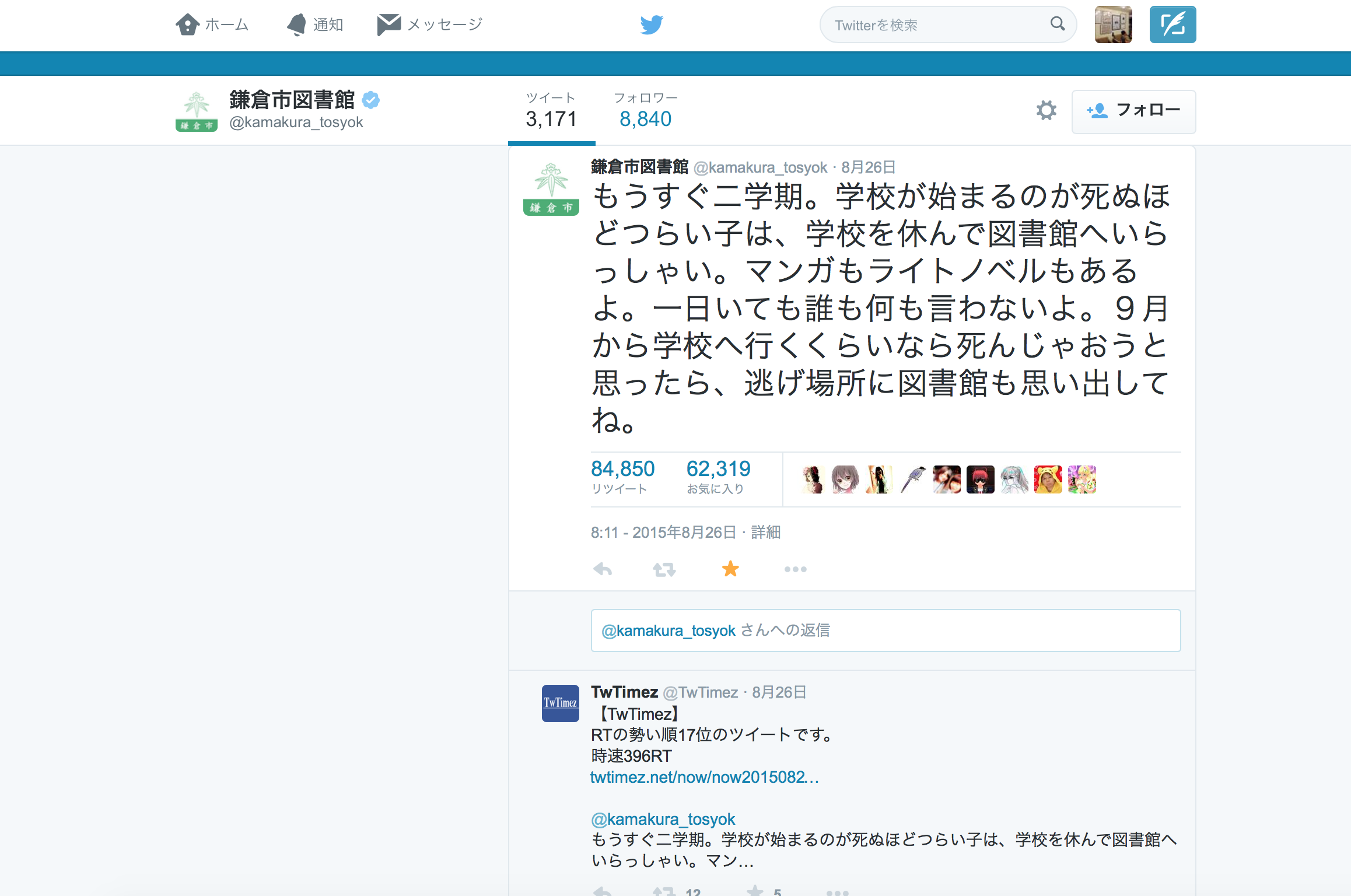Click 鎌倉市図書館 name in main tweet

[640, 167]
